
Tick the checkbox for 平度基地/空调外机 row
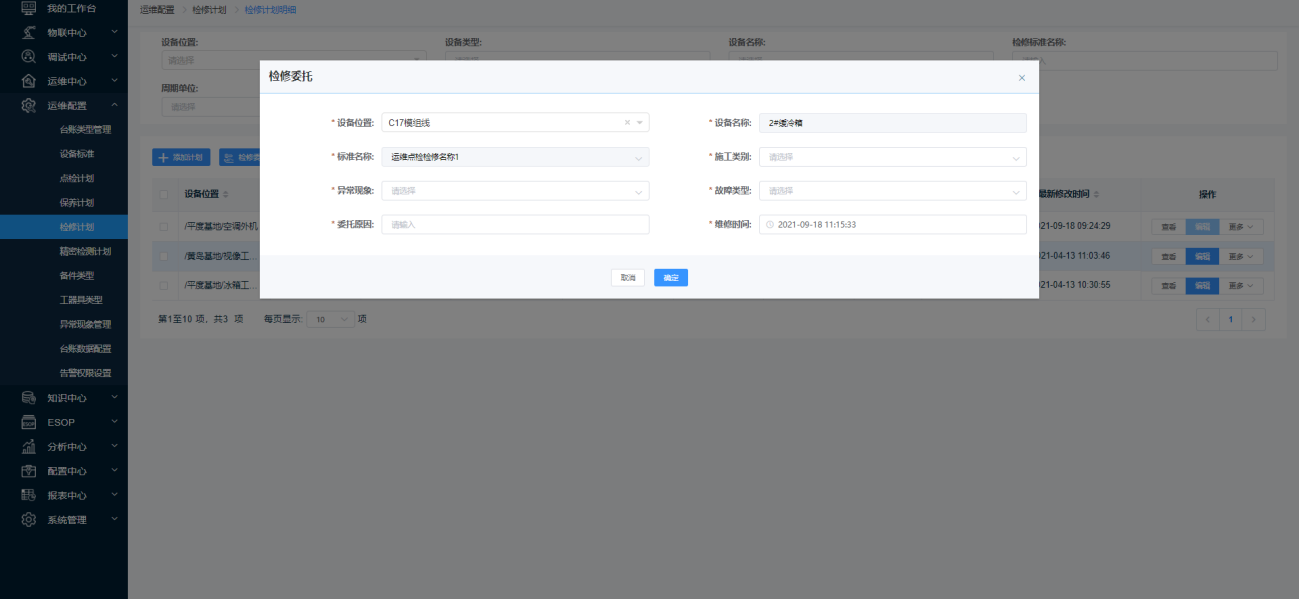164,226
